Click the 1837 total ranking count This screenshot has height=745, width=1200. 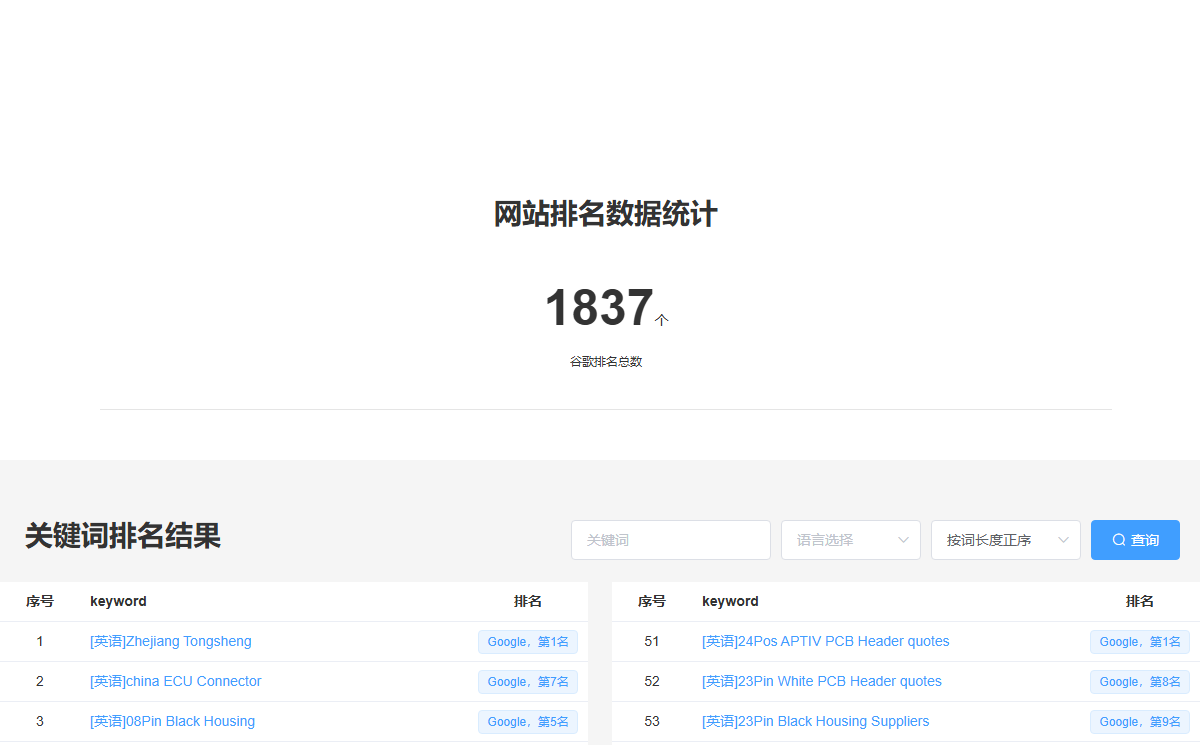[x=599, y=308]
